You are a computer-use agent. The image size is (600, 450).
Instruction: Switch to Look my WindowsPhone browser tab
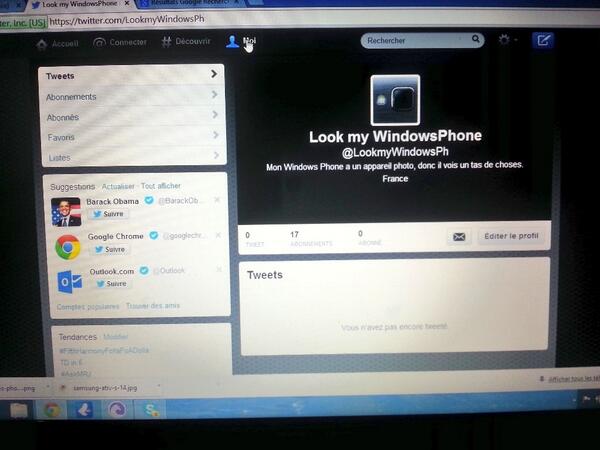(x=78, y=4)
